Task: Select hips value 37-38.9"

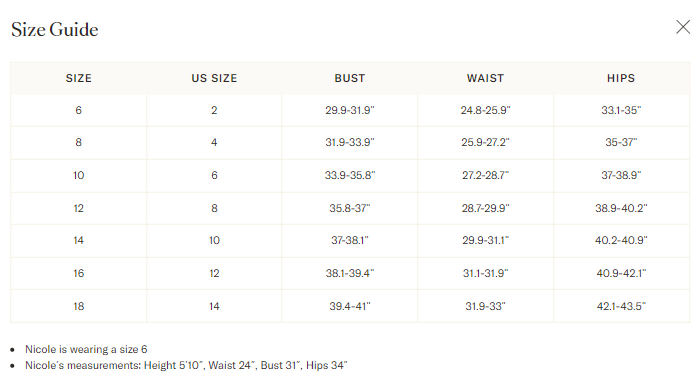Action: pos(621,175)
